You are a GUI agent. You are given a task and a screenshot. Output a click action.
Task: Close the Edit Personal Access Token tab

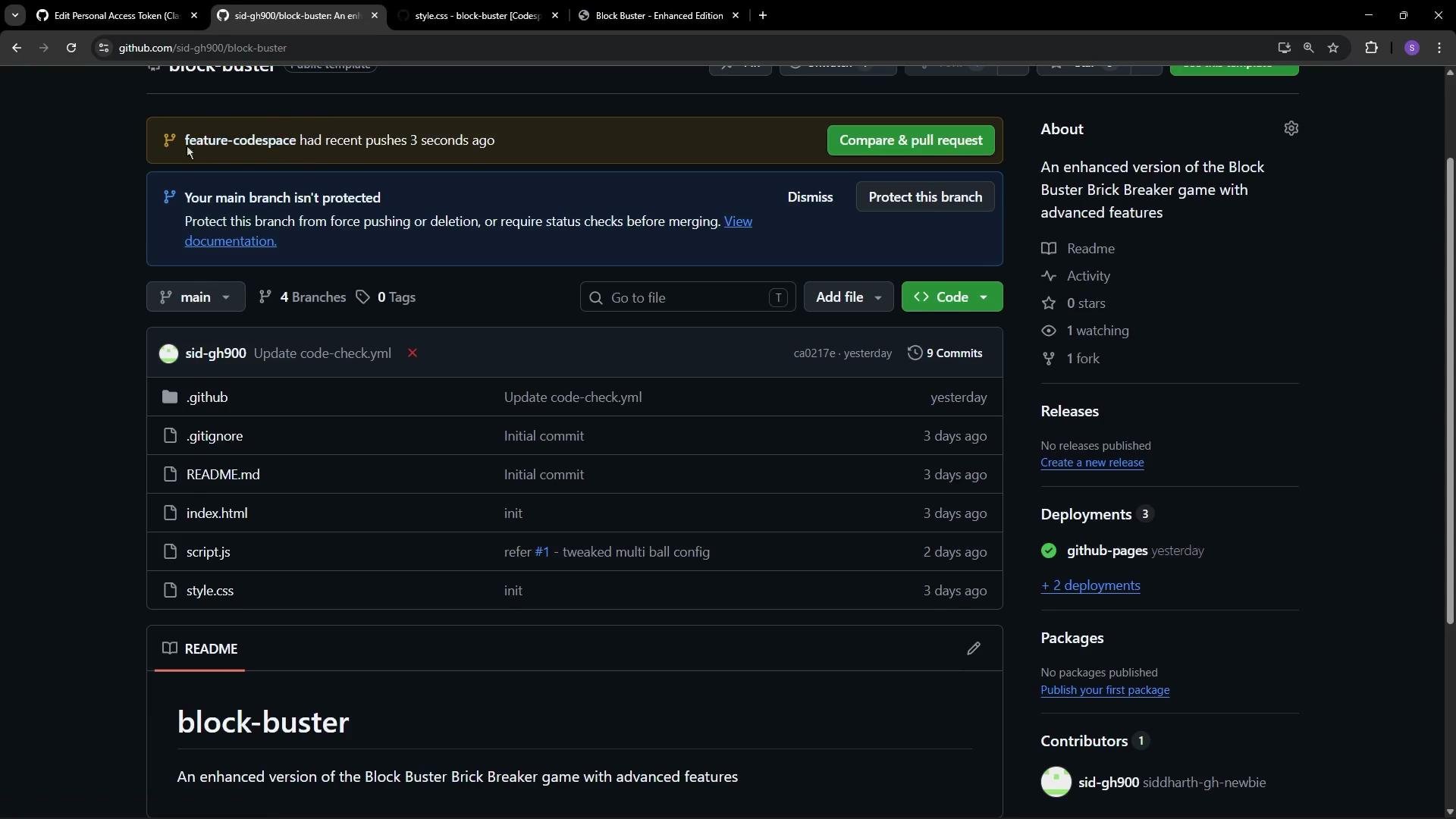tap(194, 15)
